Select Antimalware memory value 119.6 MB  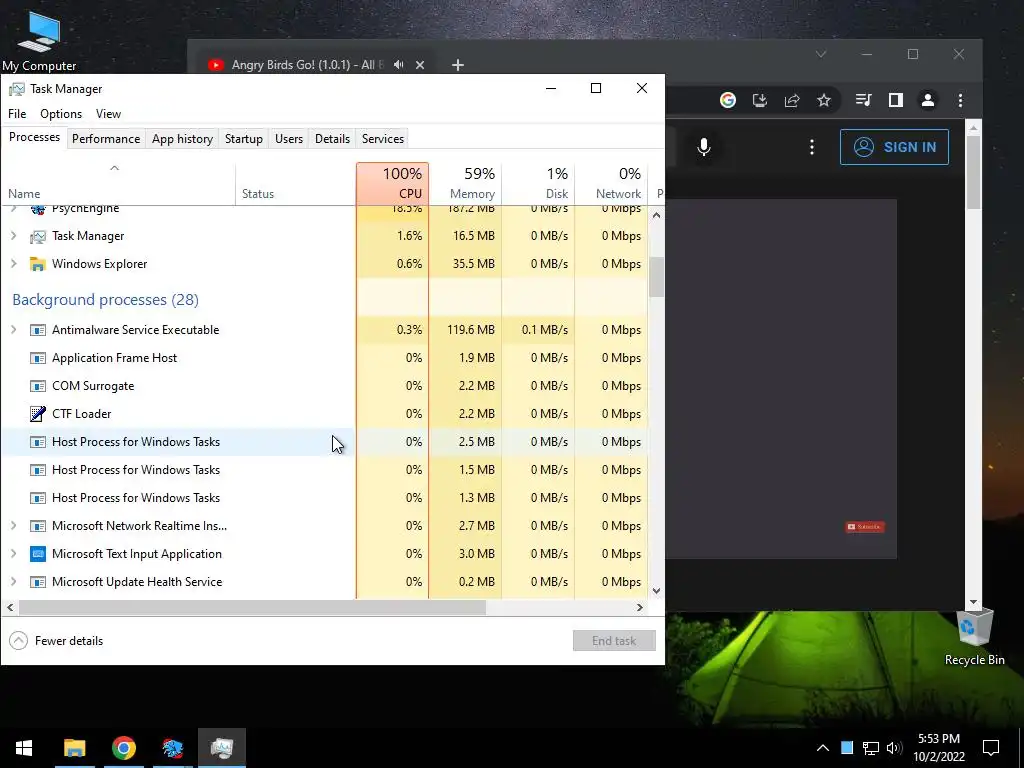471,330
